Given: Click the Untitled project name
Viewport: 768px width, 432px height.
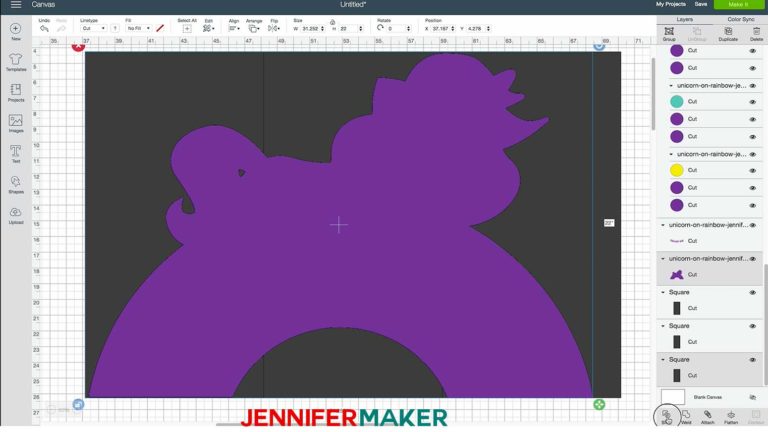Looking at the screenshot, I should 353,4.
